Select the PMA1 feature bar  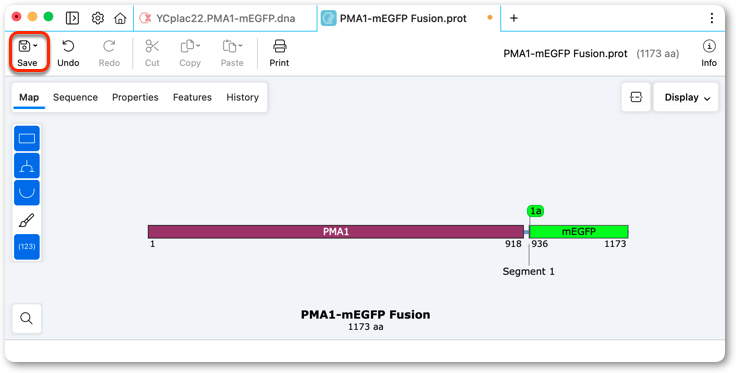tap(336, 231)
